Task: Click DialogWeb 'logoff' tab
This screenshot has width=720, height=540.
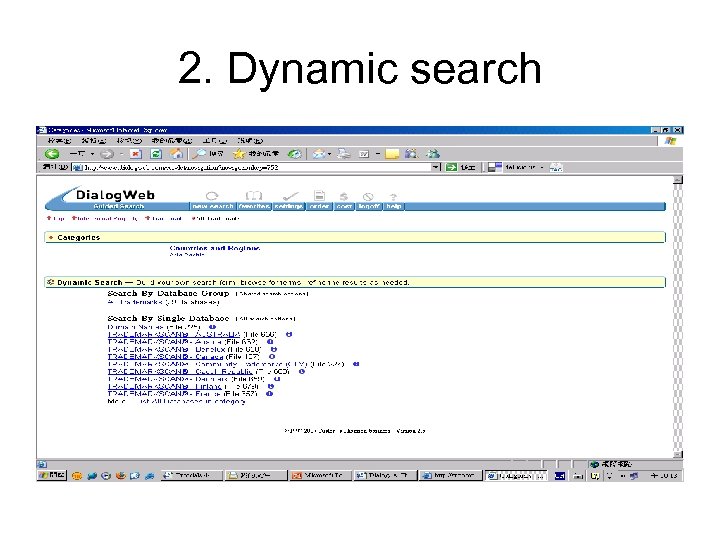Action: coord(369,207)
